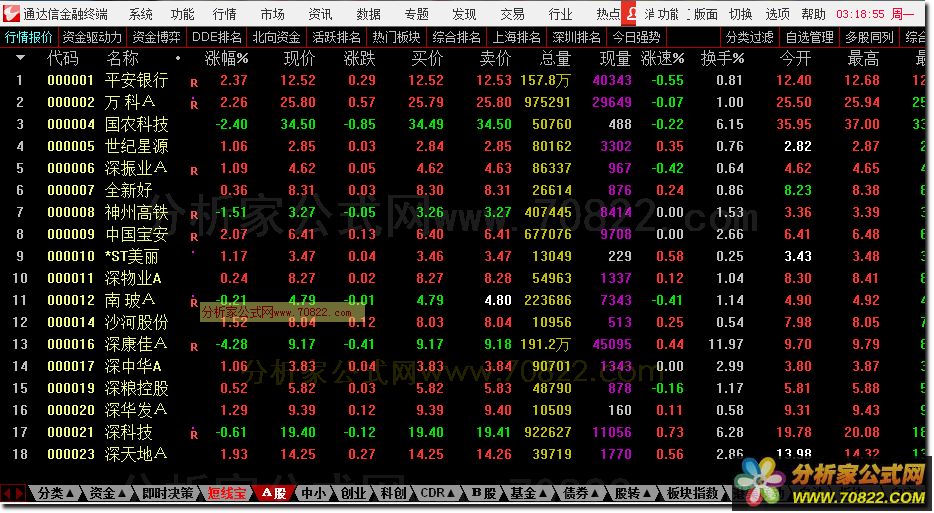Select the 板块指数 bottom tab

coord(693,493)
